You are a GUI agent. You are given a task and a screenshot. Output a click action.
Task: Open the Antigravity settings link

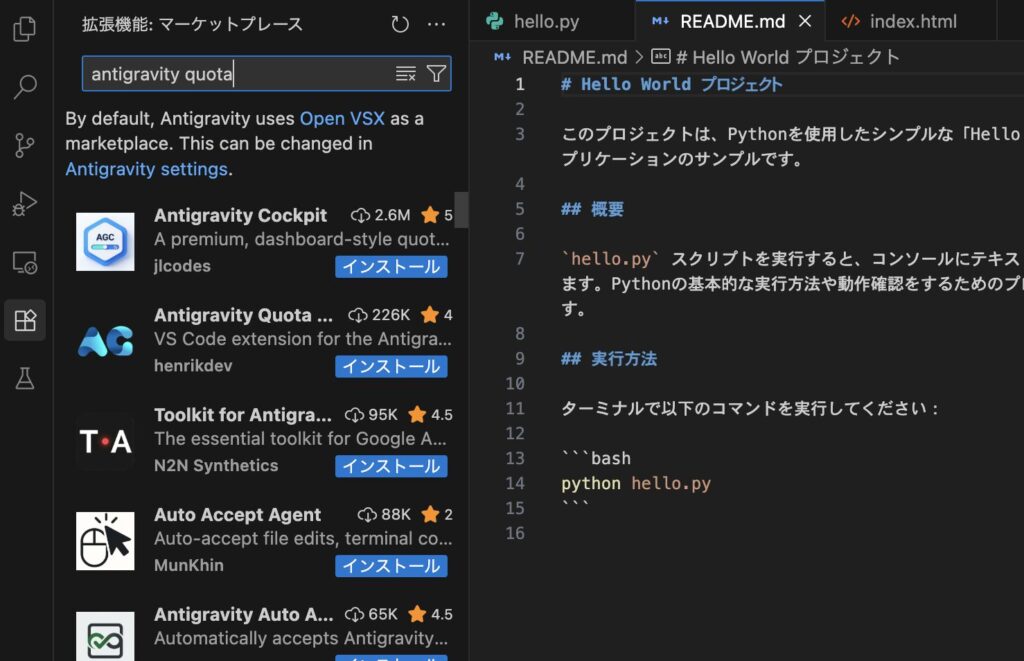tap(146, 169)
